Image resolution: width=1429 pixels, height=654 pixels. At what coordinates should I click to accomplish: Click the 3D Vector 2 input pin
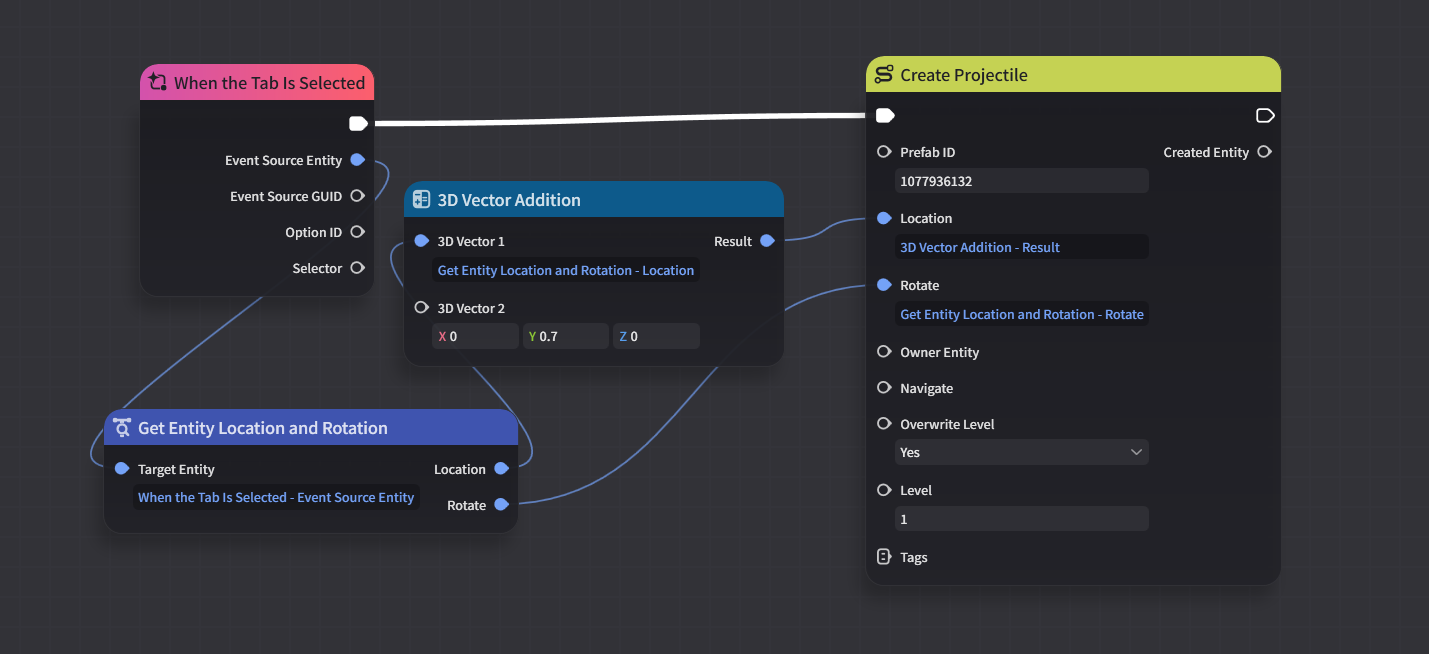[x=421, y=308]
